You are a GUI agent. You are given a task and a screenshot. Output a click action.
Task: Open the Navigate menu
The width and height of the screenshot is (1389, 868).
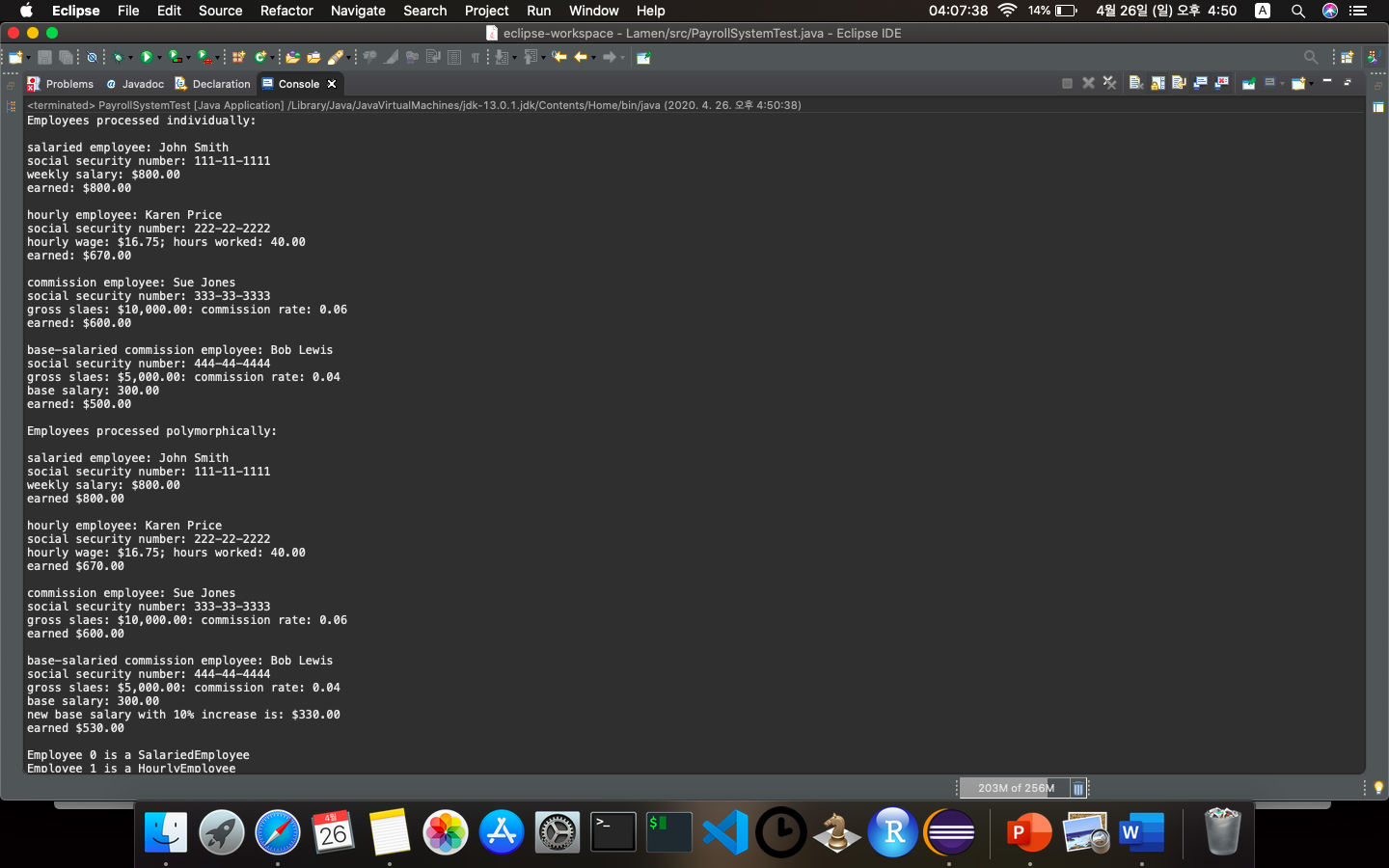coord(358,11)
